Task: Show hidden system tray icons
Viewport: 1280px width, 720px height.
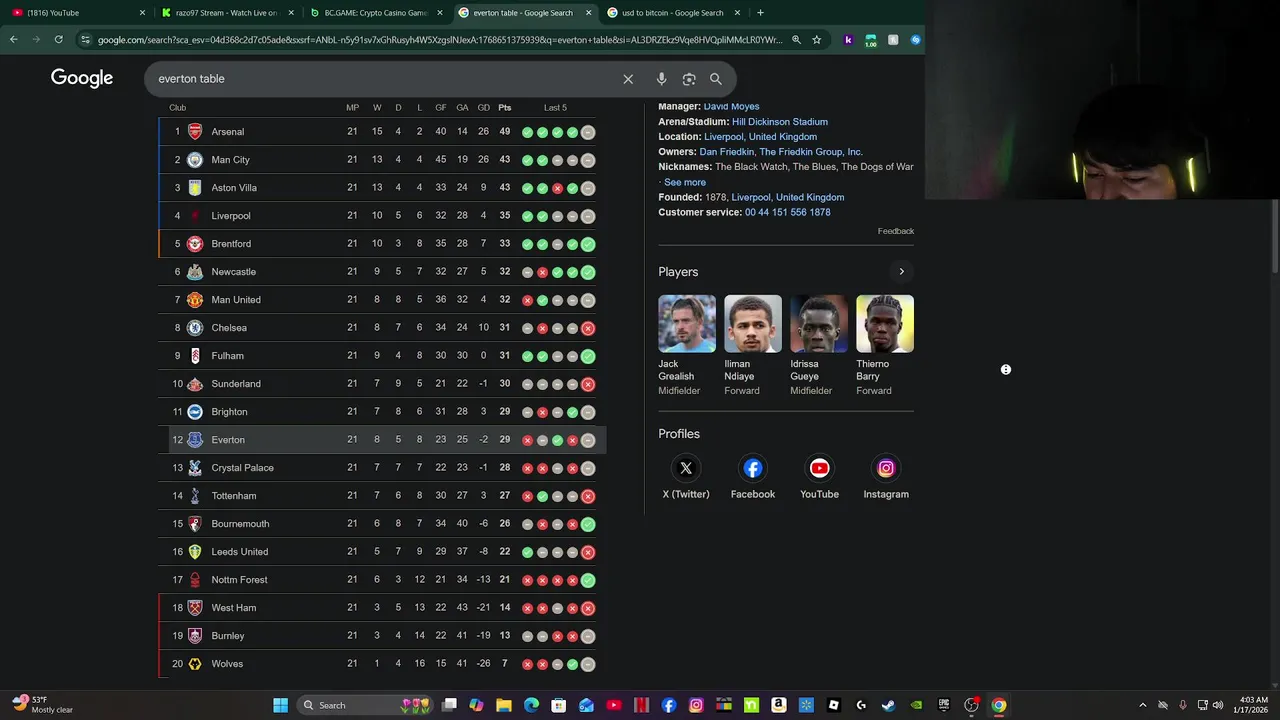Action: point(1143,705)
